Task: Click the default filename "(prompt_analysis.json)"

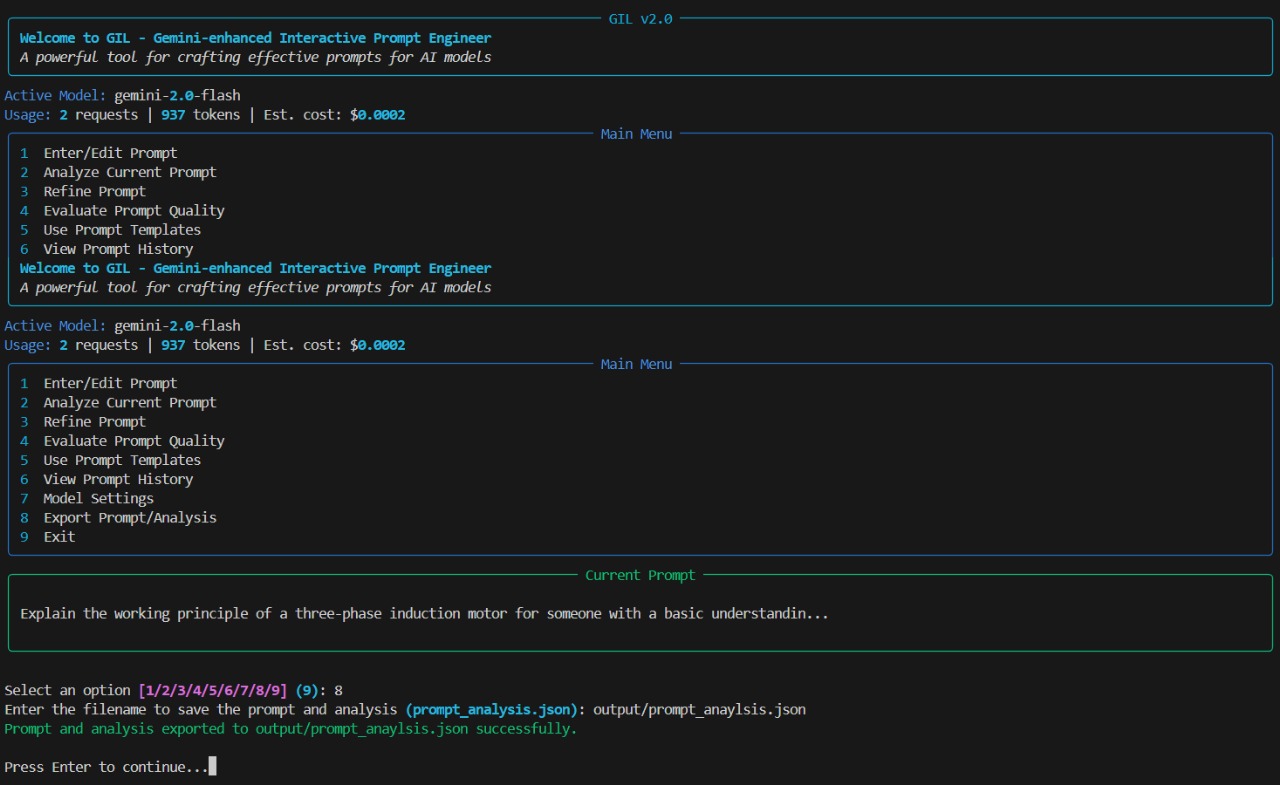Action: tap(492, 709)
